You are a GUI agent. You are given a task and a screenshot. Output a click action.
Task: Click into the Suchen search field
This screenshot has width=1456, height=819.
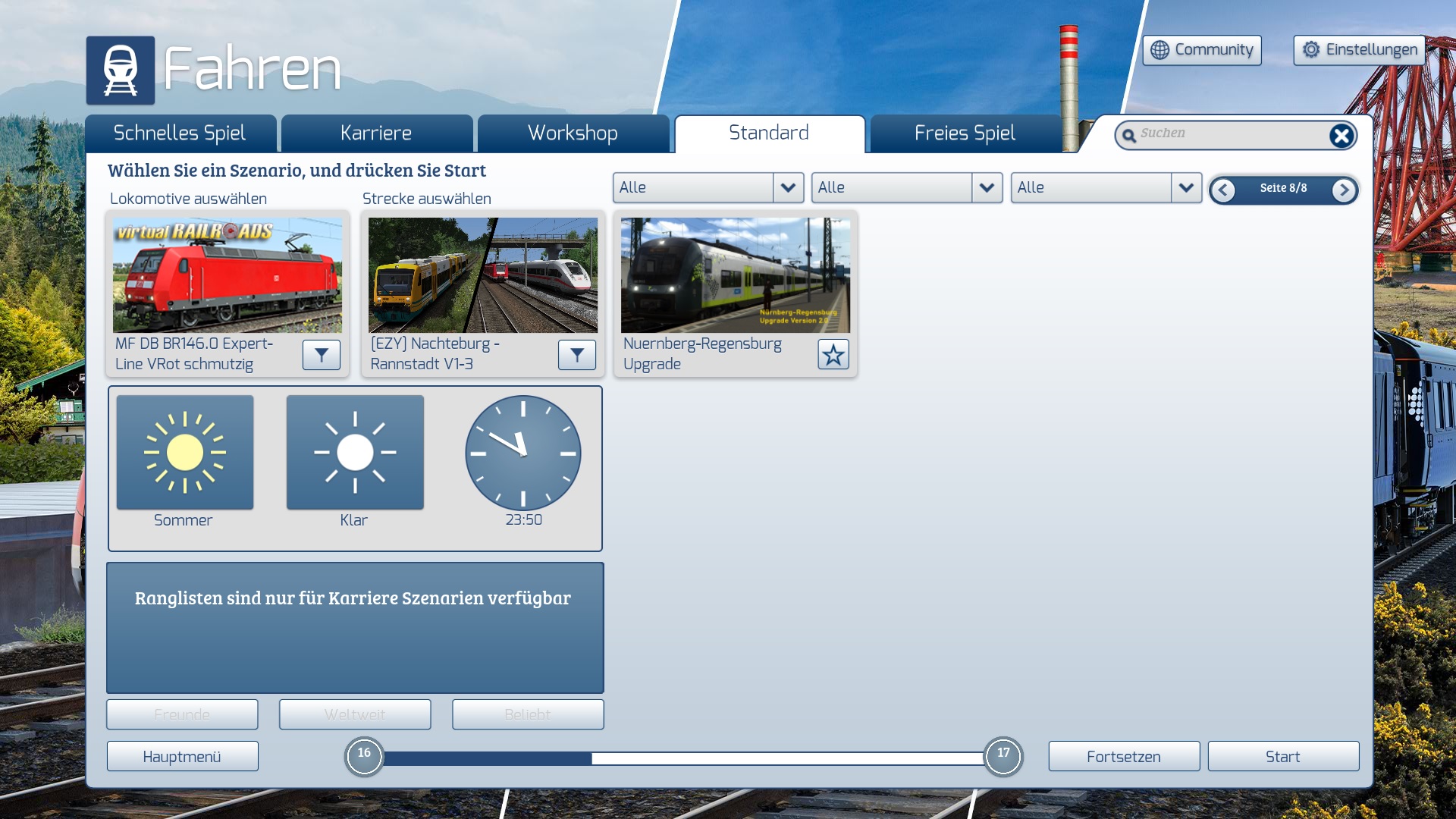pos(1228,134)
